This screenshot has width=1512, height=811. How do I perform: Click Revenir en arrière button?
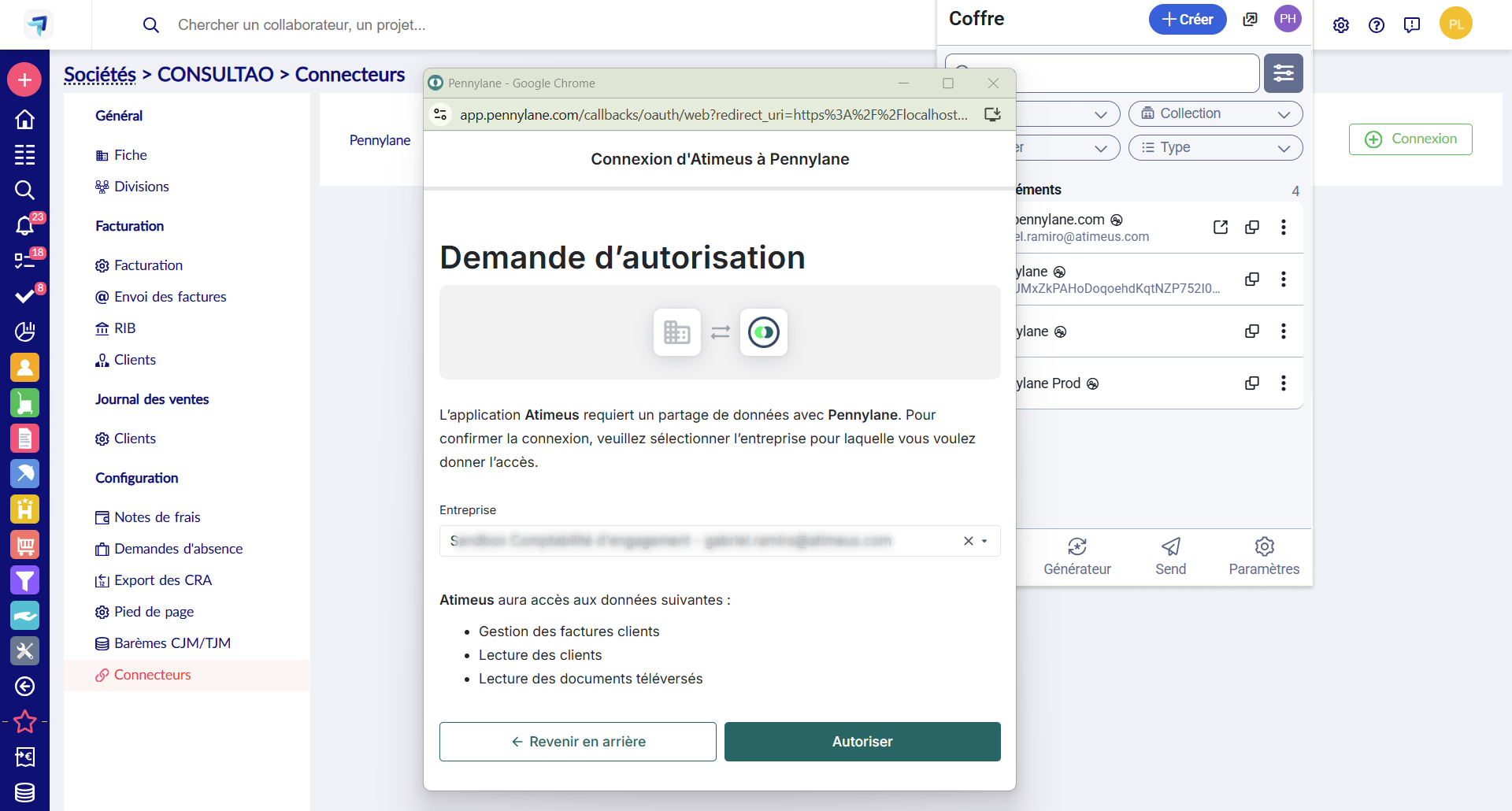click(x=578, y=742)
